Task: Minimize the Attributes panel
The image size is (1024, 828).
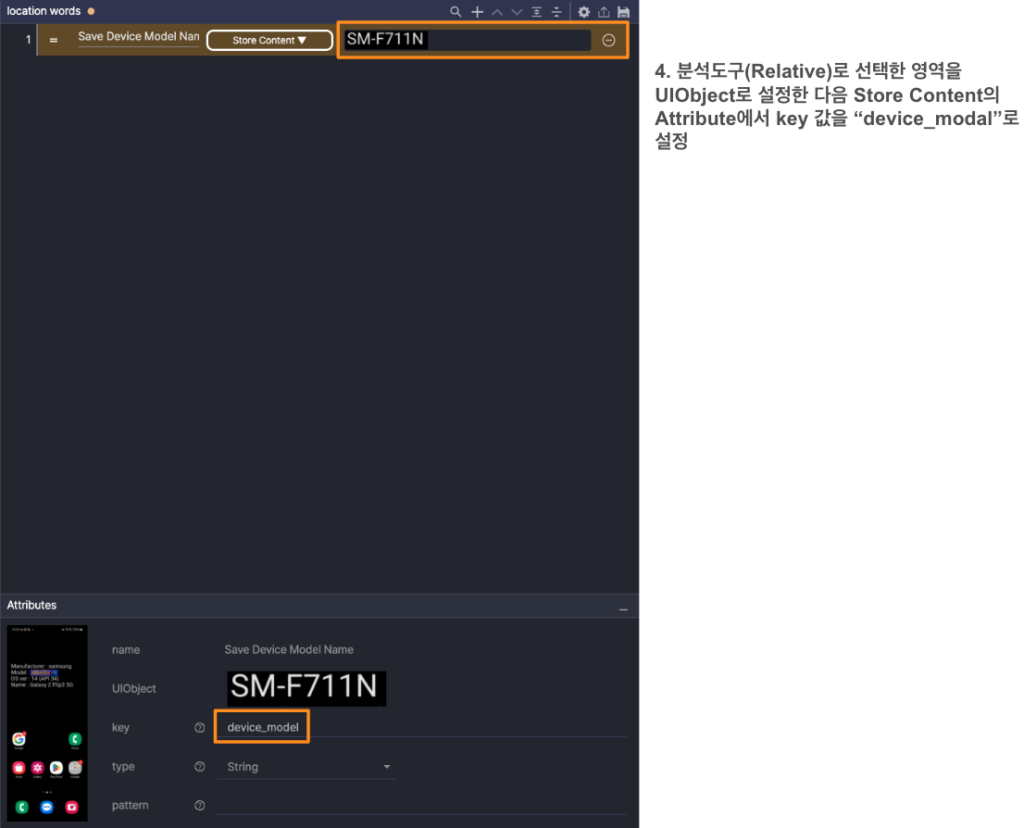Action: [623, 609]
